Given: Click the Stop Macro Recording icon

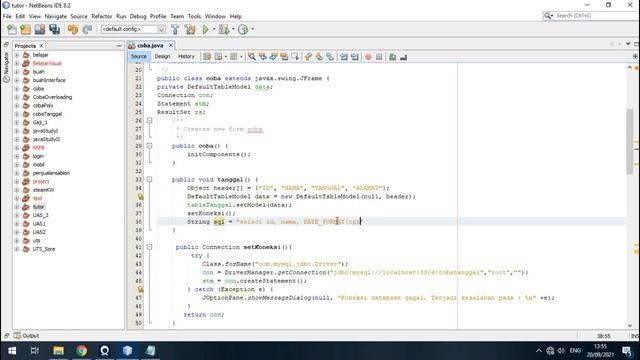Looking at the screenshot, I should coord(379,57).
